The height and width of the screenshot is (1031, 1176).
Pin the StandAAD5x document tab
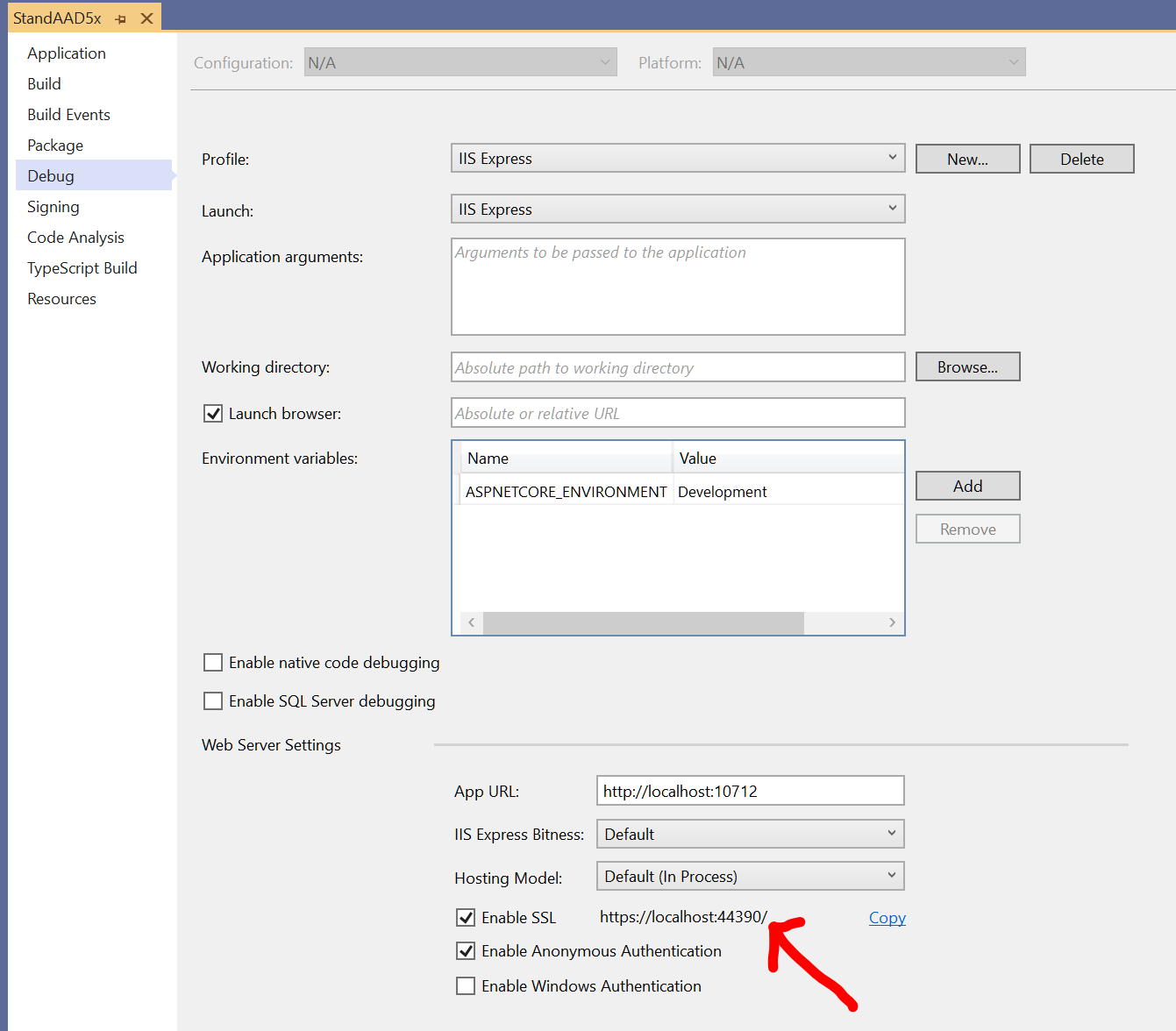coord(121,18)
